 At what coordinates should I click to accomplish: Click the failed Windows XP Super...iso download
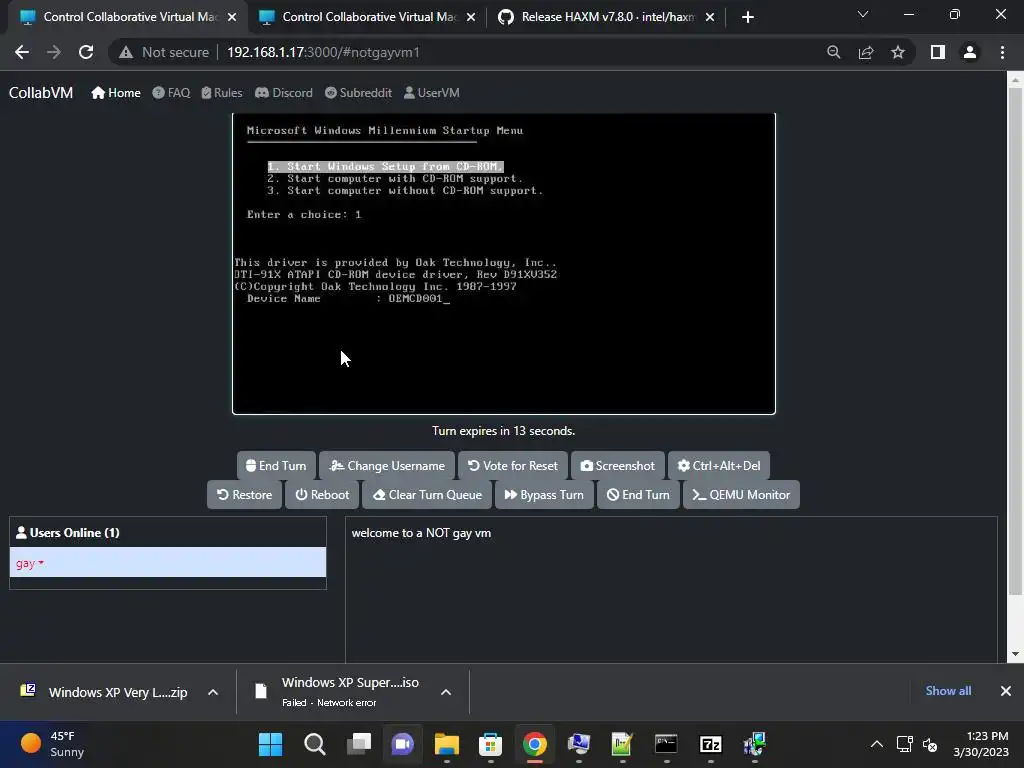[x=337, y=692]
